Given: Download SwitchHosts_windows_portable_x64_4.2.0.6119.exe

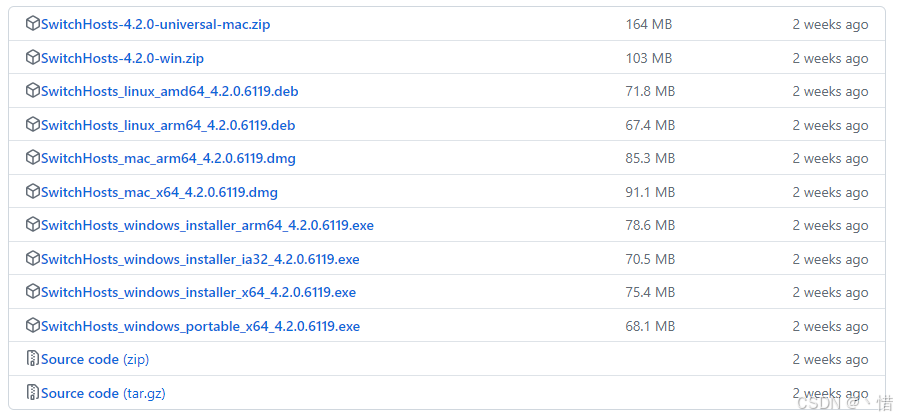Looking at the screenshot, I should [200, 326].
